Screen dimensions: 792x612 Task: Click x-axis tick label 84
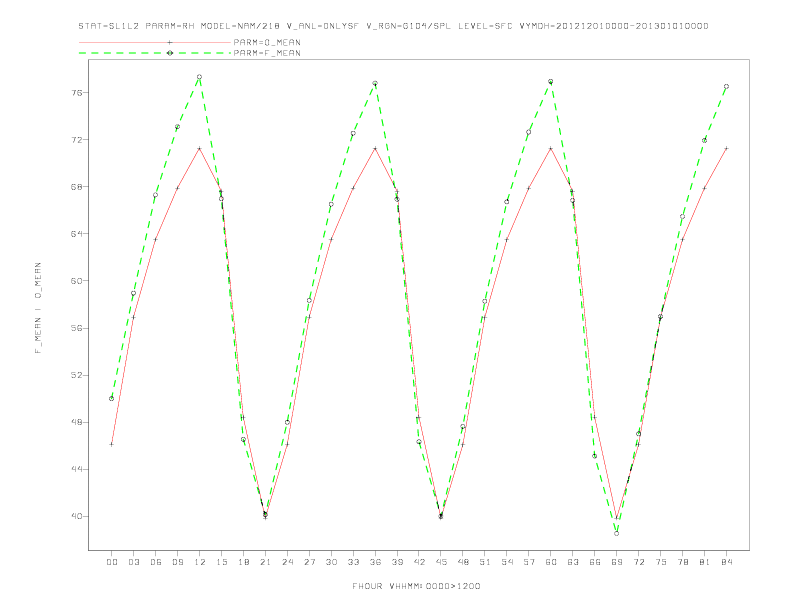[x=727, y=562]
